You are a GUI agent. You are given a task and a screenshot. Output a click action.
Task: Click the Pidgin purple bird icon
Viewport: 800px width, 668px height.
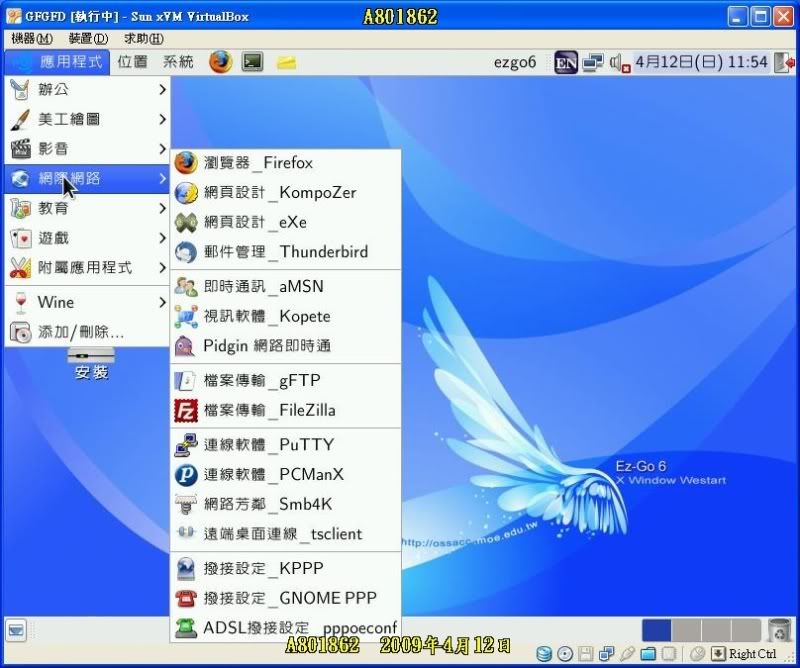tap(185, 346)
